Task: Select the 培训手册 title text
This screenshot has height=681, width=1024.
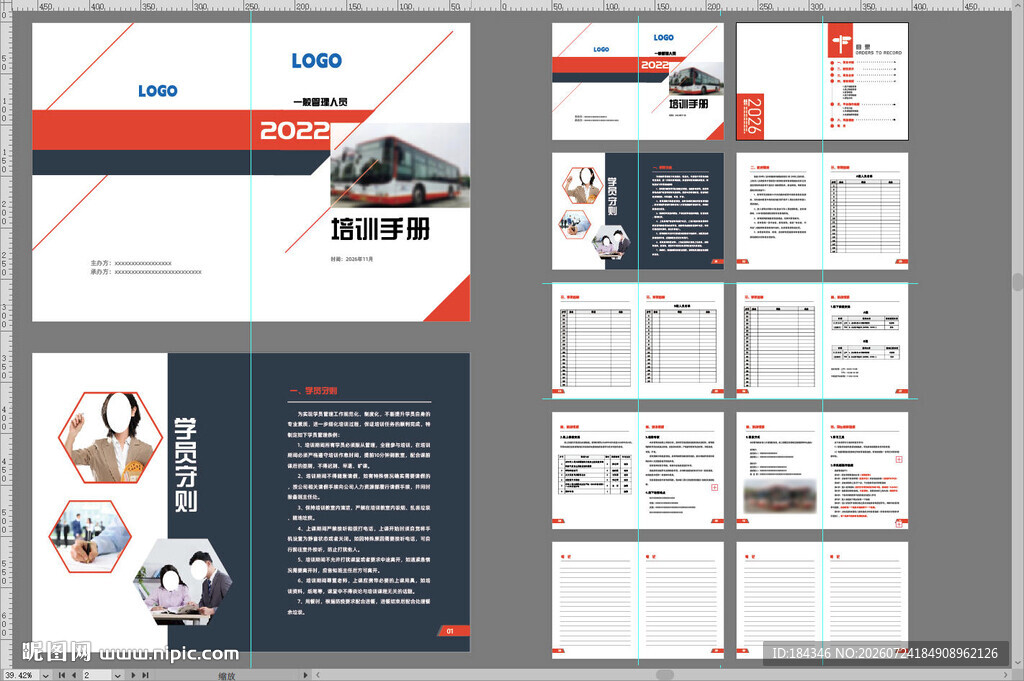Action: (381, 230)
